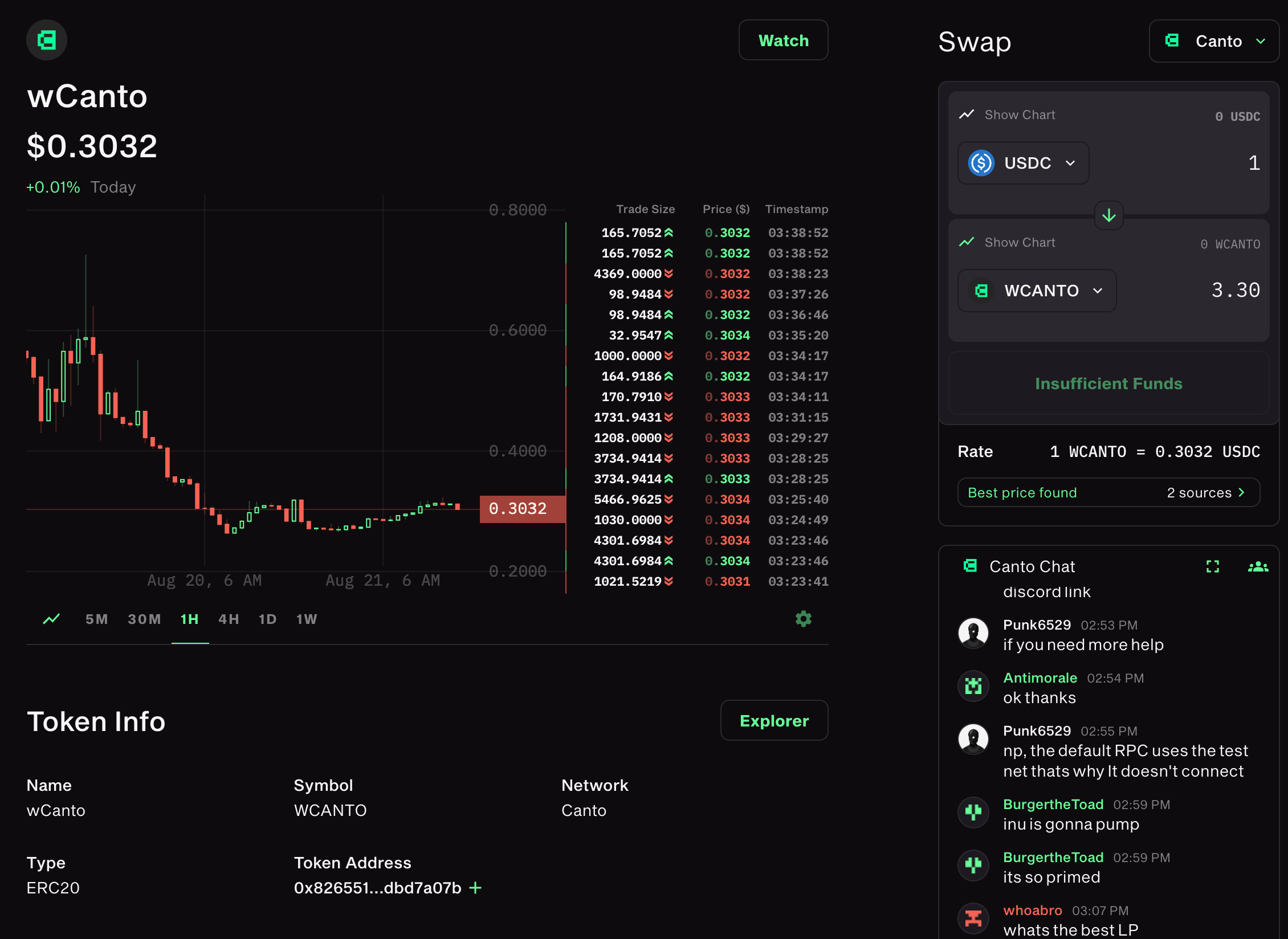Open the WCANTO token dropdown
The height and width of the screenshot is (939, 1288).
coord(1037,291)
